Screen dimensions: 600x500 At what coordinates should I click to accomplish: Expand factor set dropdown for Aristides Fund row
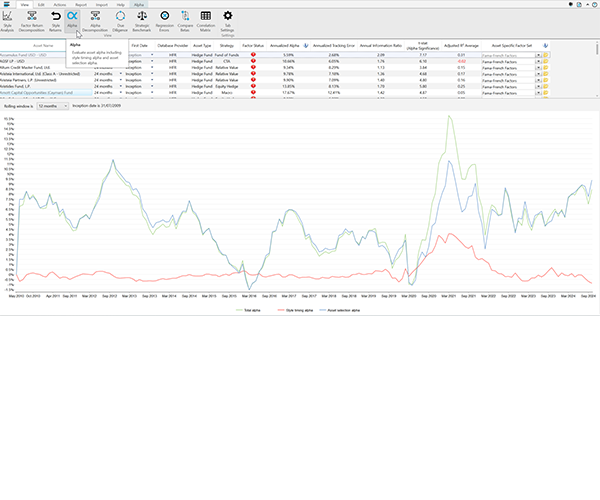tap(538, 86)
